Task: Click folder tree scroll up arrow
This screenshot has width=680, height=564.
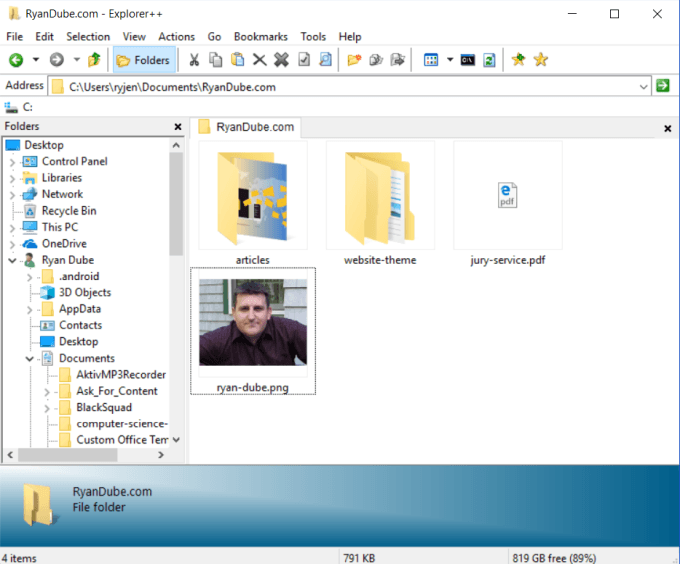Action: click(176, 145)
